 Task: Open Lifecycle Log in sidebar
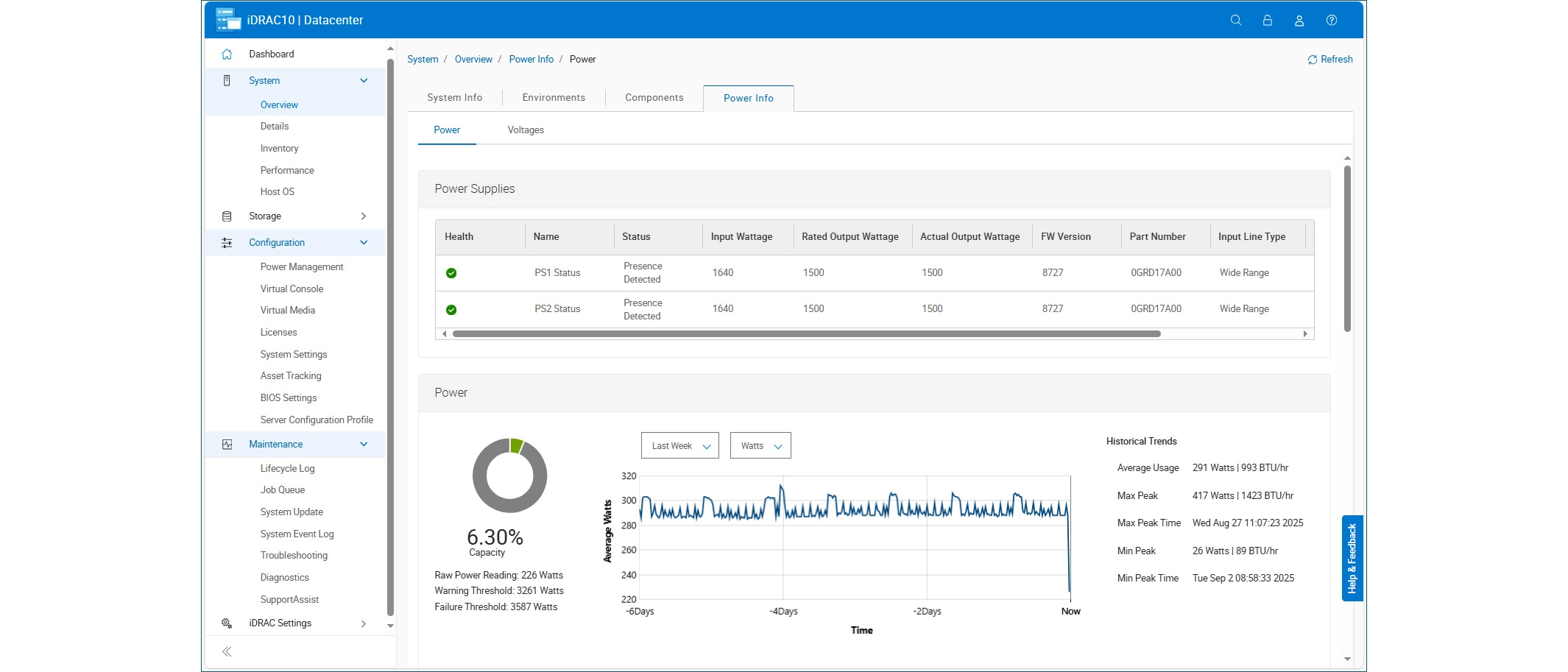pos(287,469)
